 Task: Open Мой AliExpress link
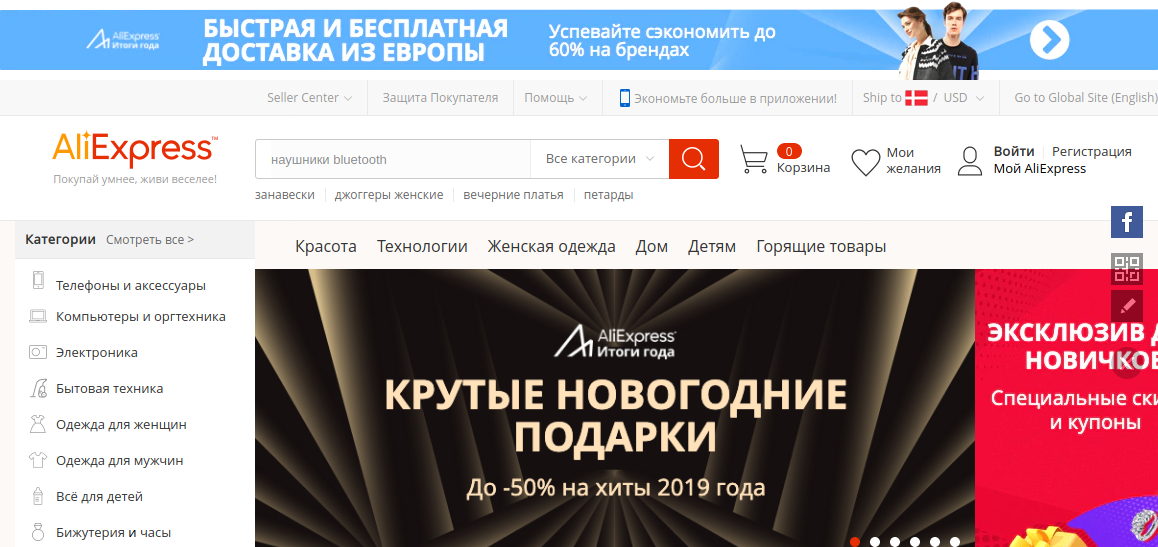coord(1040,168)
